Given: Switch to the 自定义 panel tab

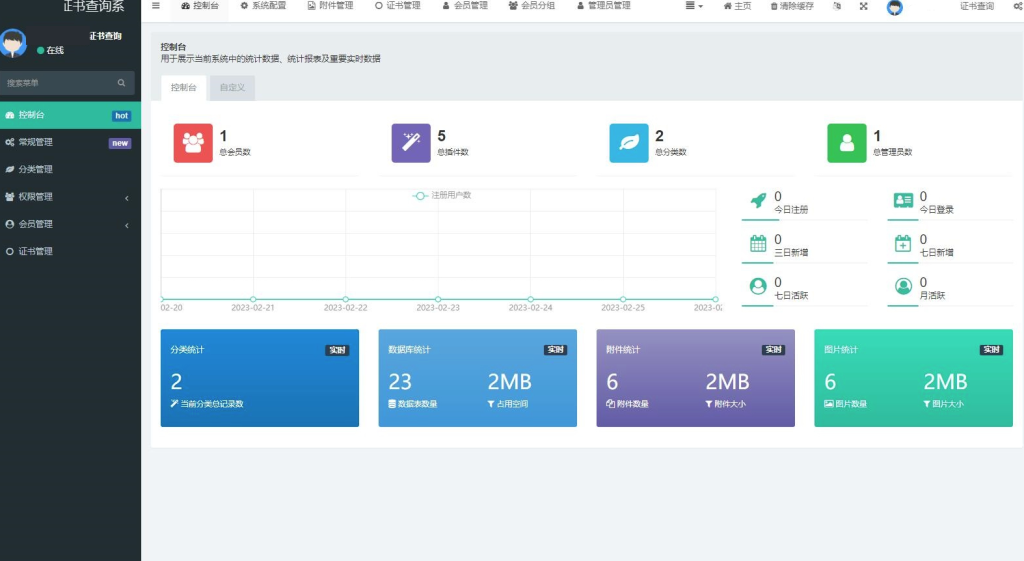Looking at the screenshot, I should pos(232,88).
